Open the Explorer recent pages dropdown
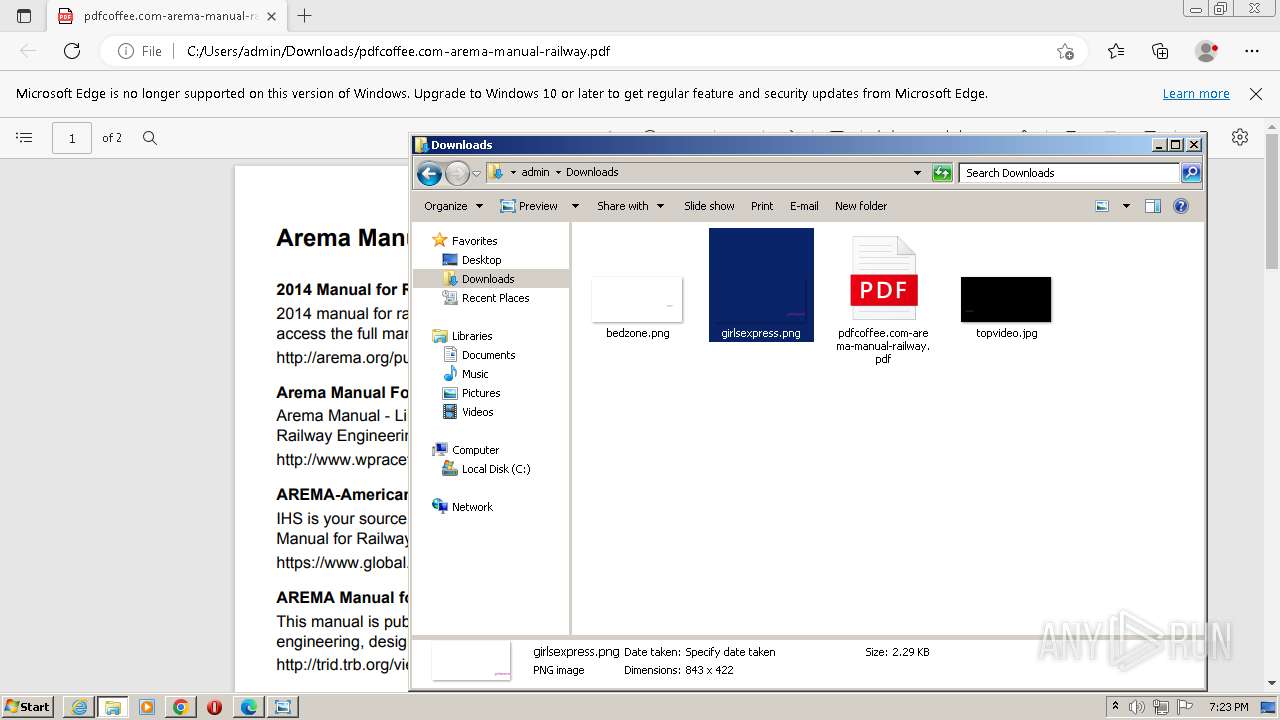 point(477,173)
